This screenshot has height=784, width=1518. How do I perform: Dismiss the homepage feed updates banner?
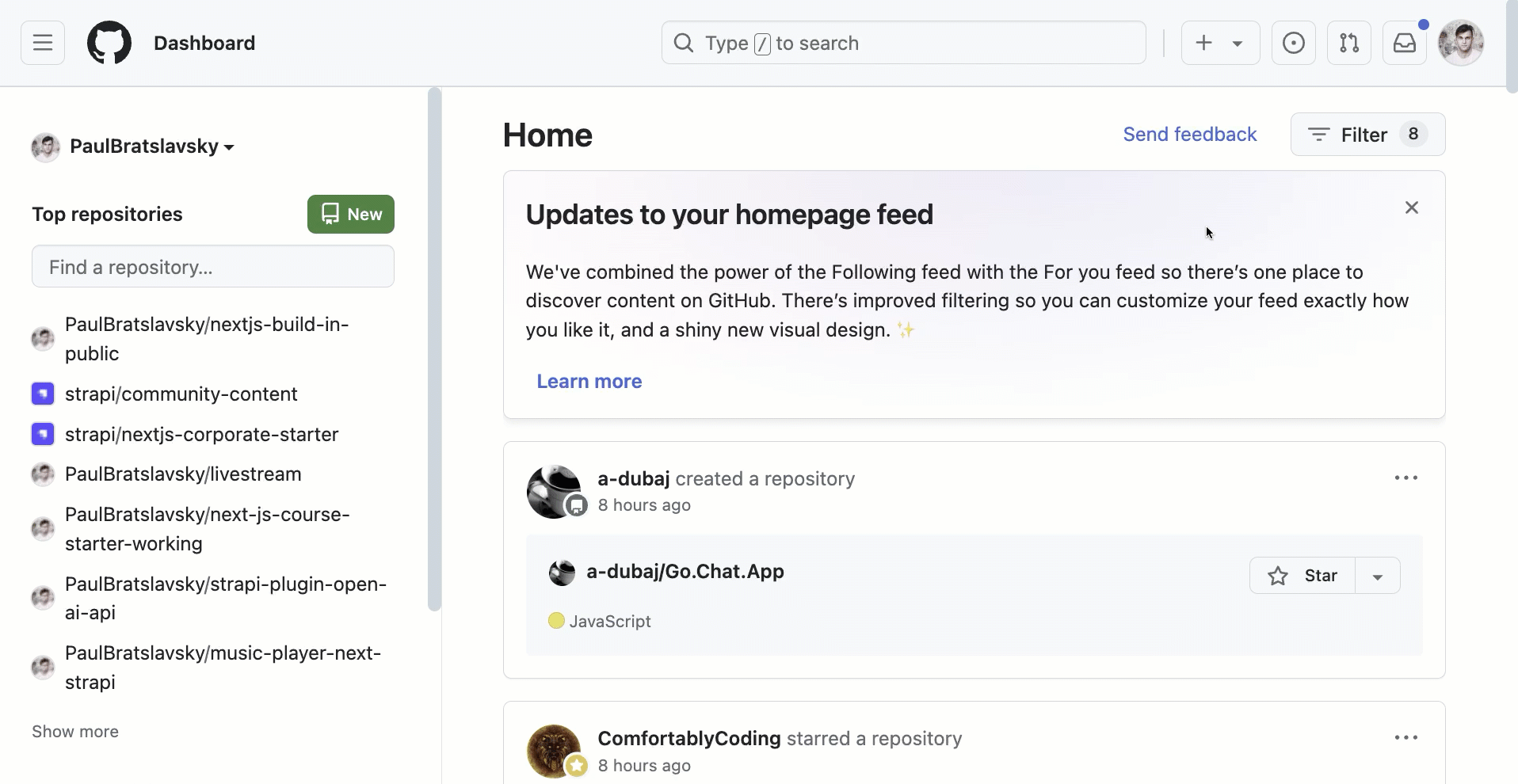[1412, 207]
